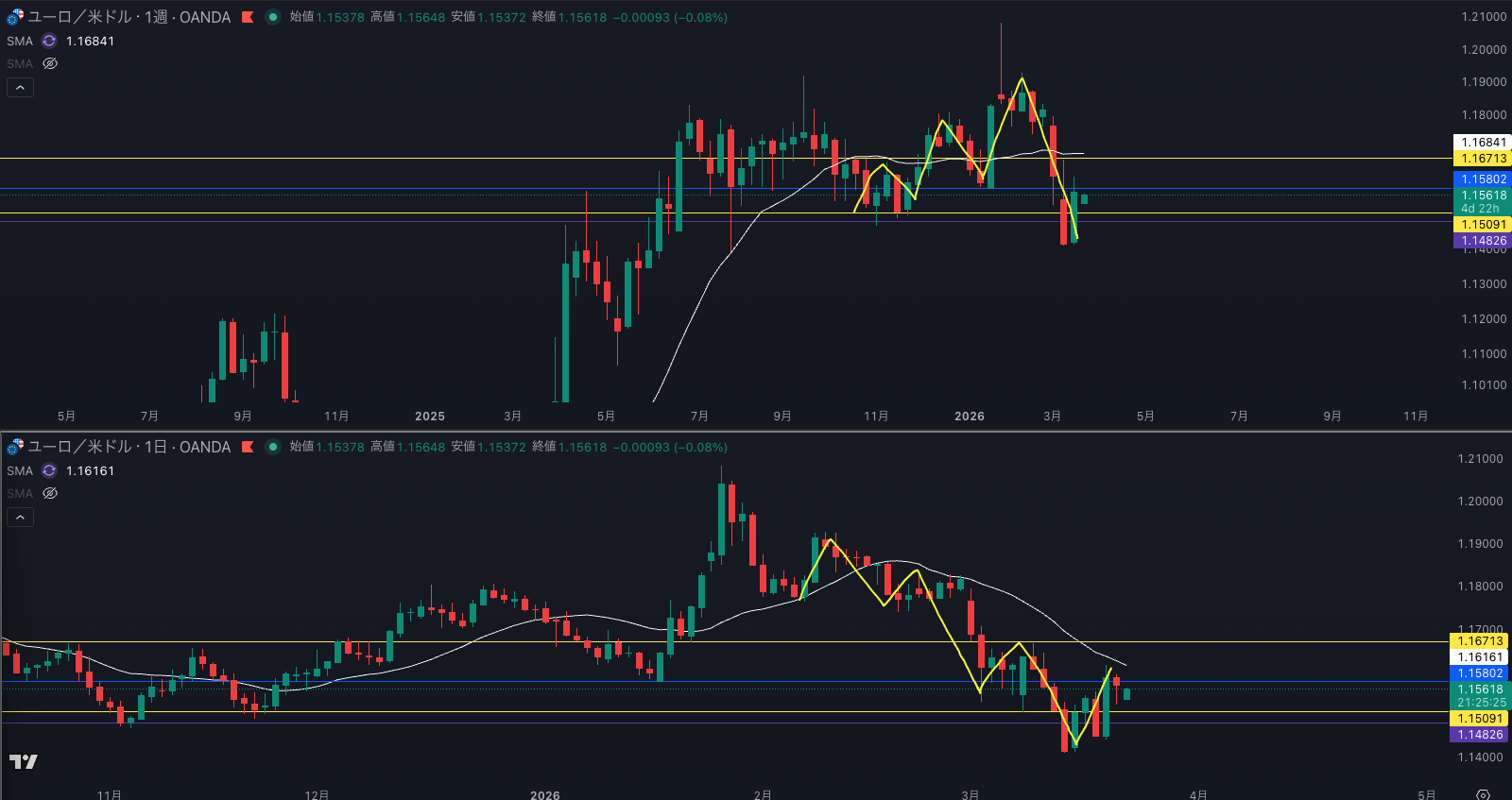The height and width of the screenshot is (800, 1512).
Task: Click blue 1.15802 price label on daily axis
Action: (x=1480, y=673)
